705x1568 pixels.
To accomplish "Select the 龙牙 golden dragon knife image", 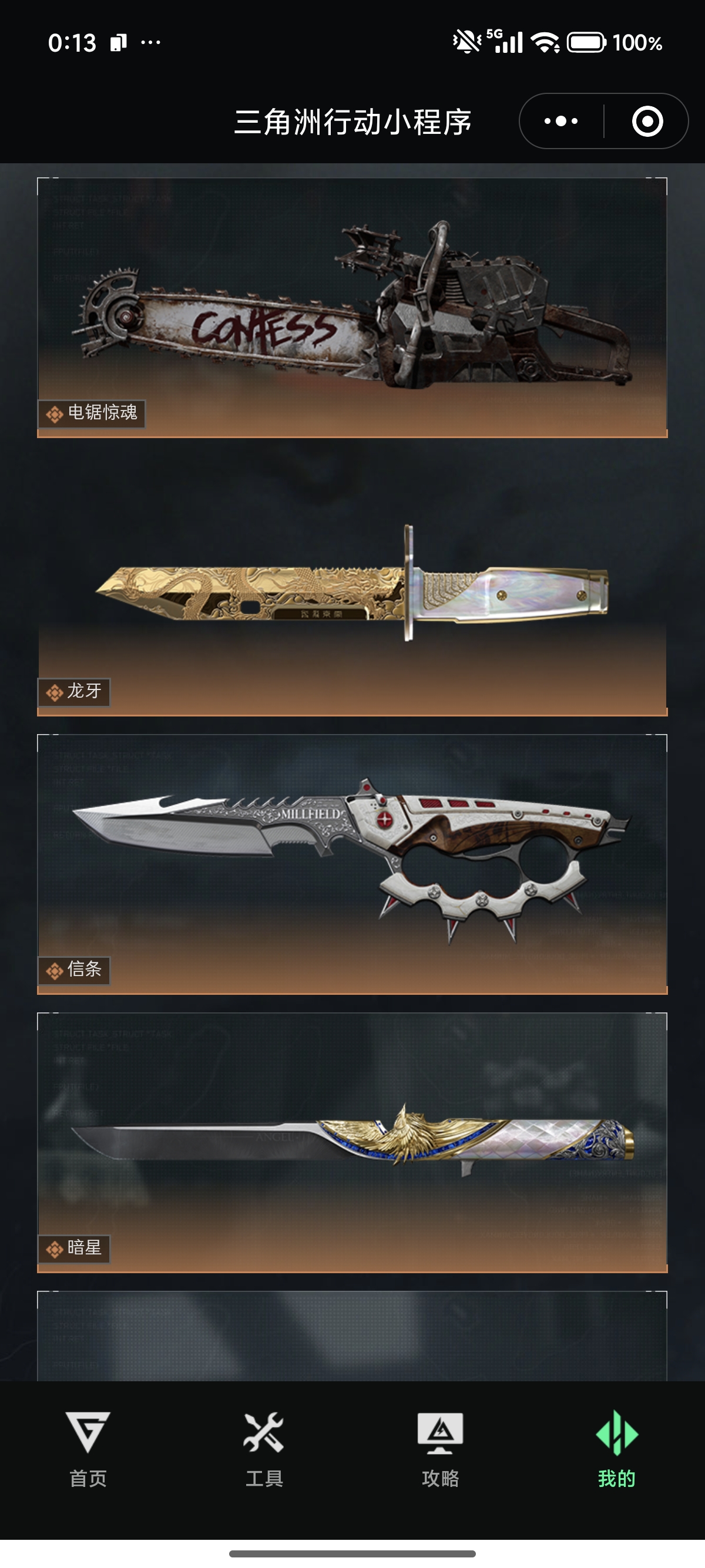I will coord(352,586).
